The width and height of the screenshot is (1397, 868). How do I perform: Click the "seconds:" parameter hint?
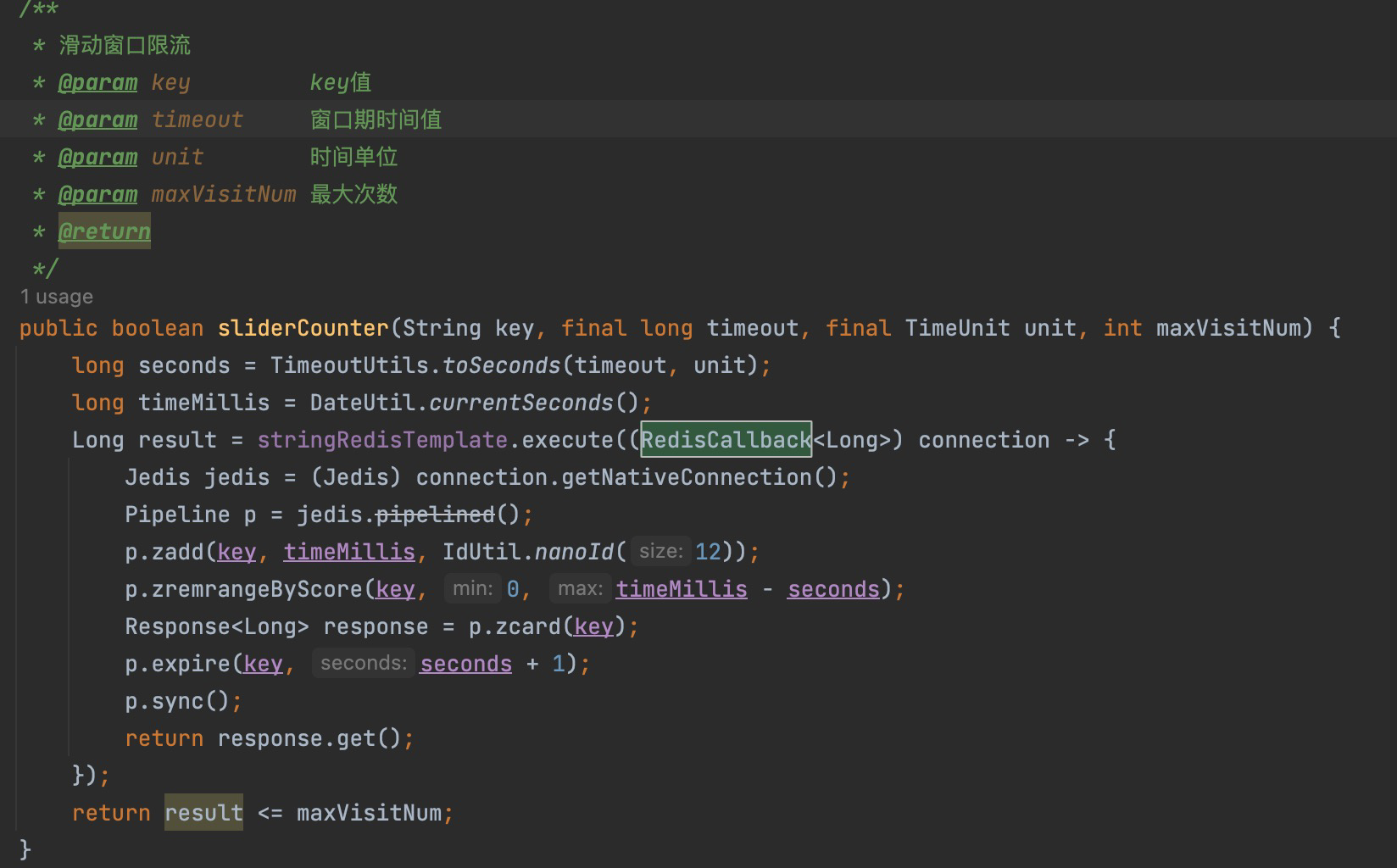364,664
